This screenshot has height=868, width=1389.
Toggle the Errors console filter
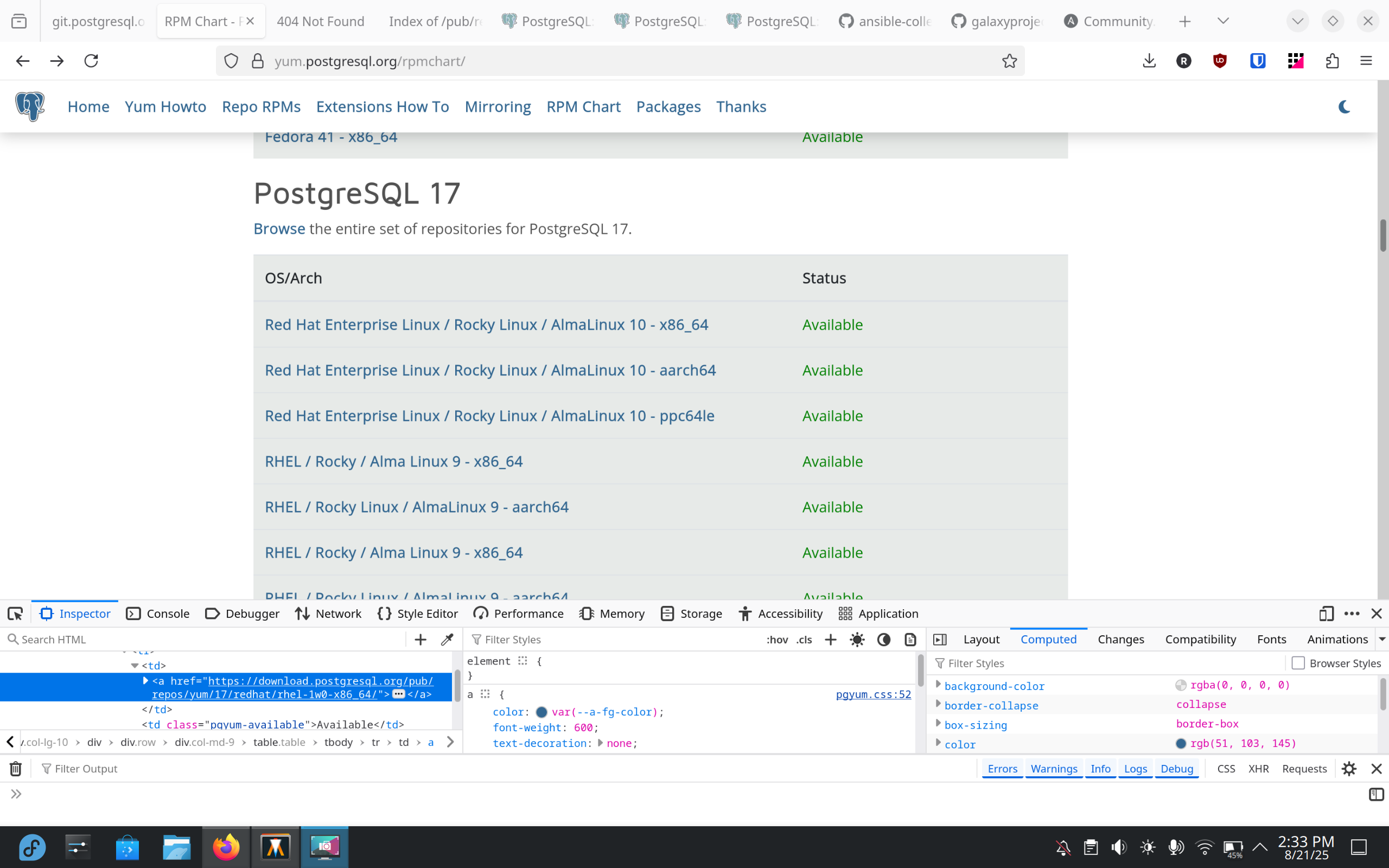tap(1002, 769)
